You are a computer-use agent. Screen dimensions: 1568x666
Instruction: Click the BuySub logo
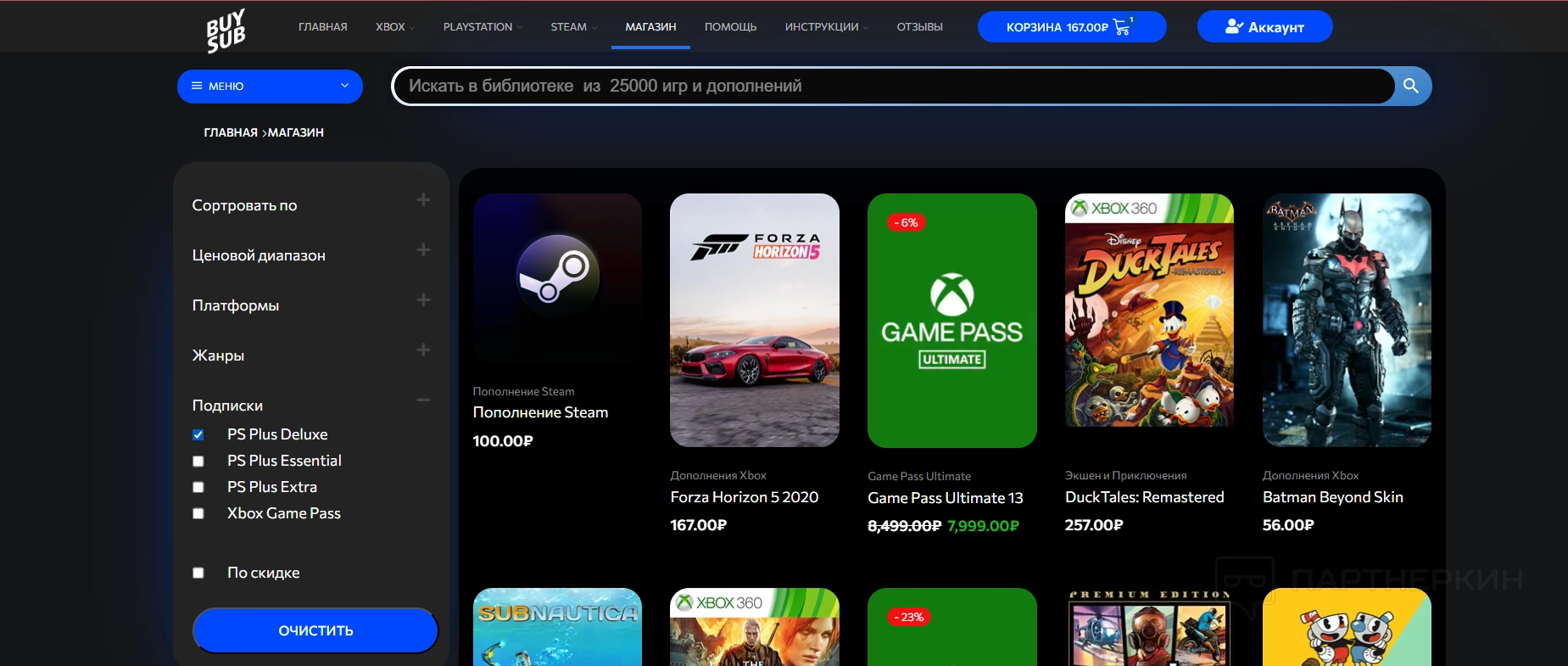226,31
